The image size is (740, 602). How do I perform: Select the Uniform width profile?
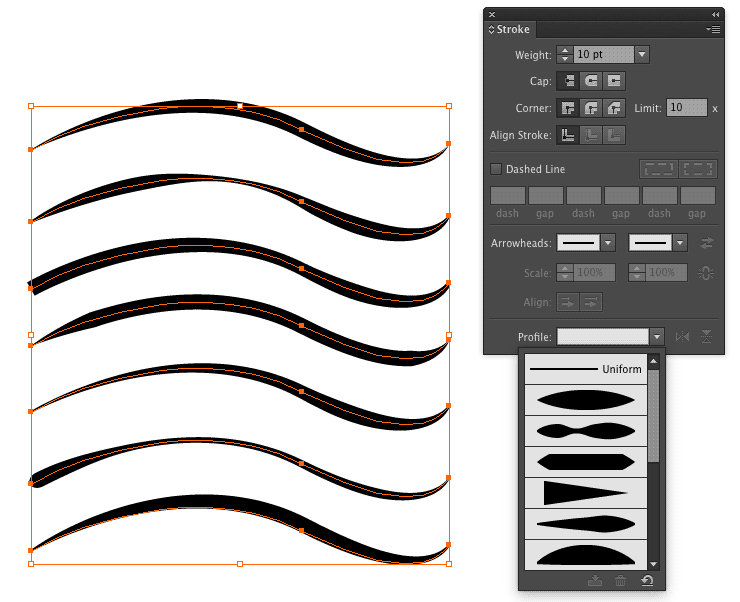586,369
